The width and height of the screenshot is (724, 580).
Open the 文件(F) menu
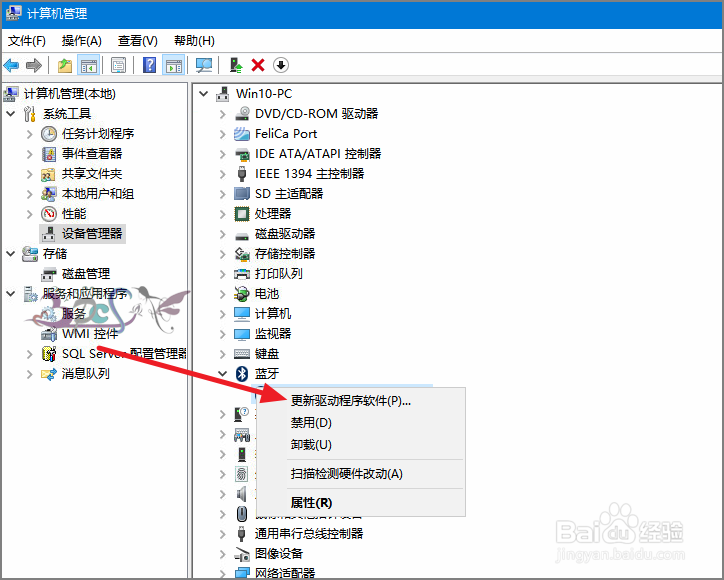27,41
